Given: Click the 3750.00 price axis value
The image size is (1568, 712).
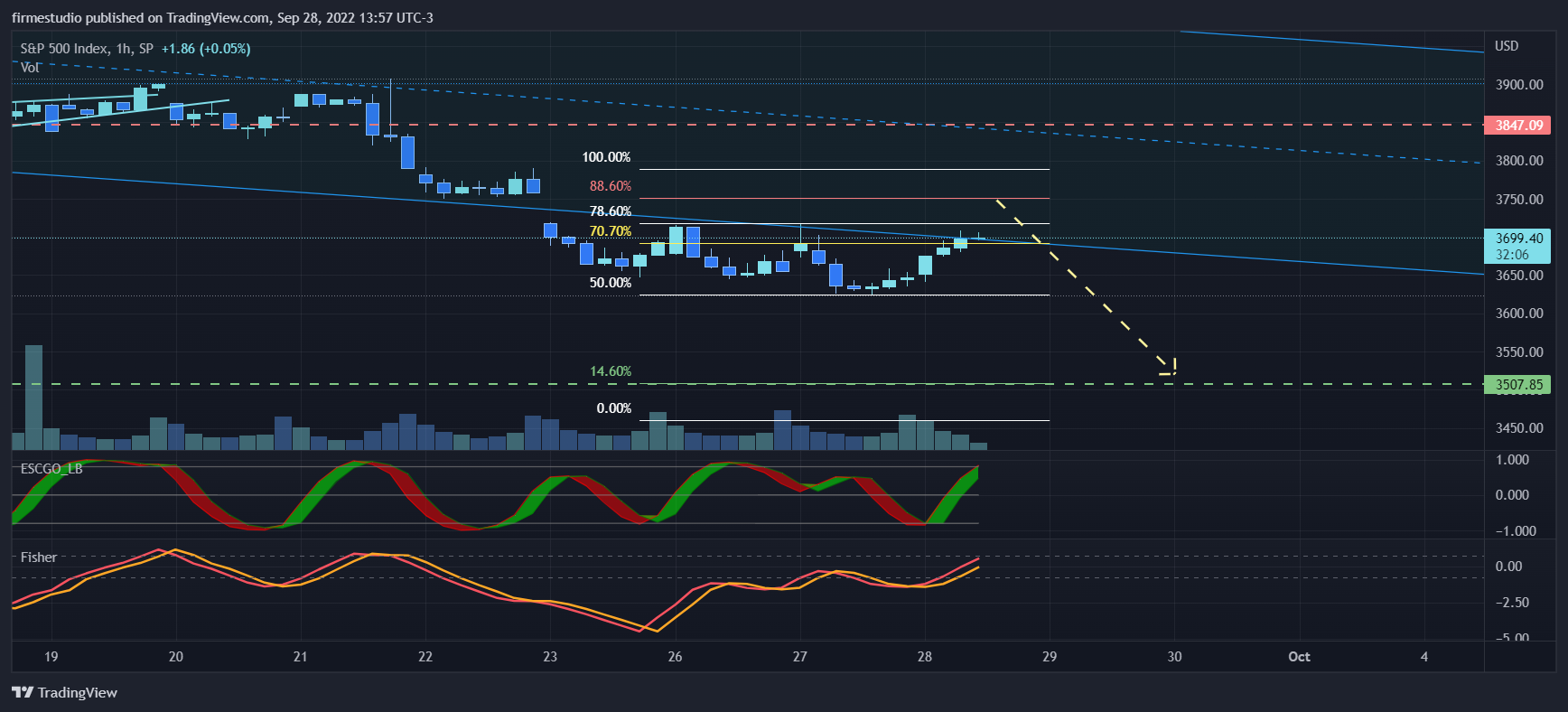Looking at the screenshot, I should point(1519,200).
